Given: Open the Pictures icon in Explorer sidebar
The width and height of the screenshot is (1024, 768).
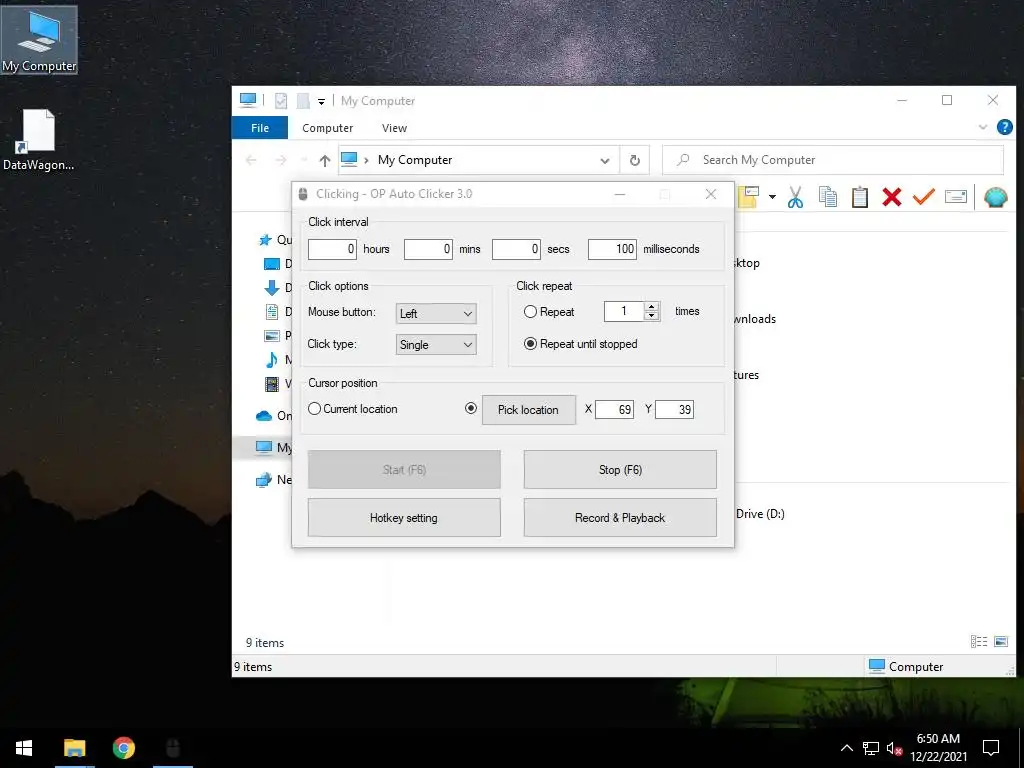Looking at the screenshot, I should (x=272, y=336).
